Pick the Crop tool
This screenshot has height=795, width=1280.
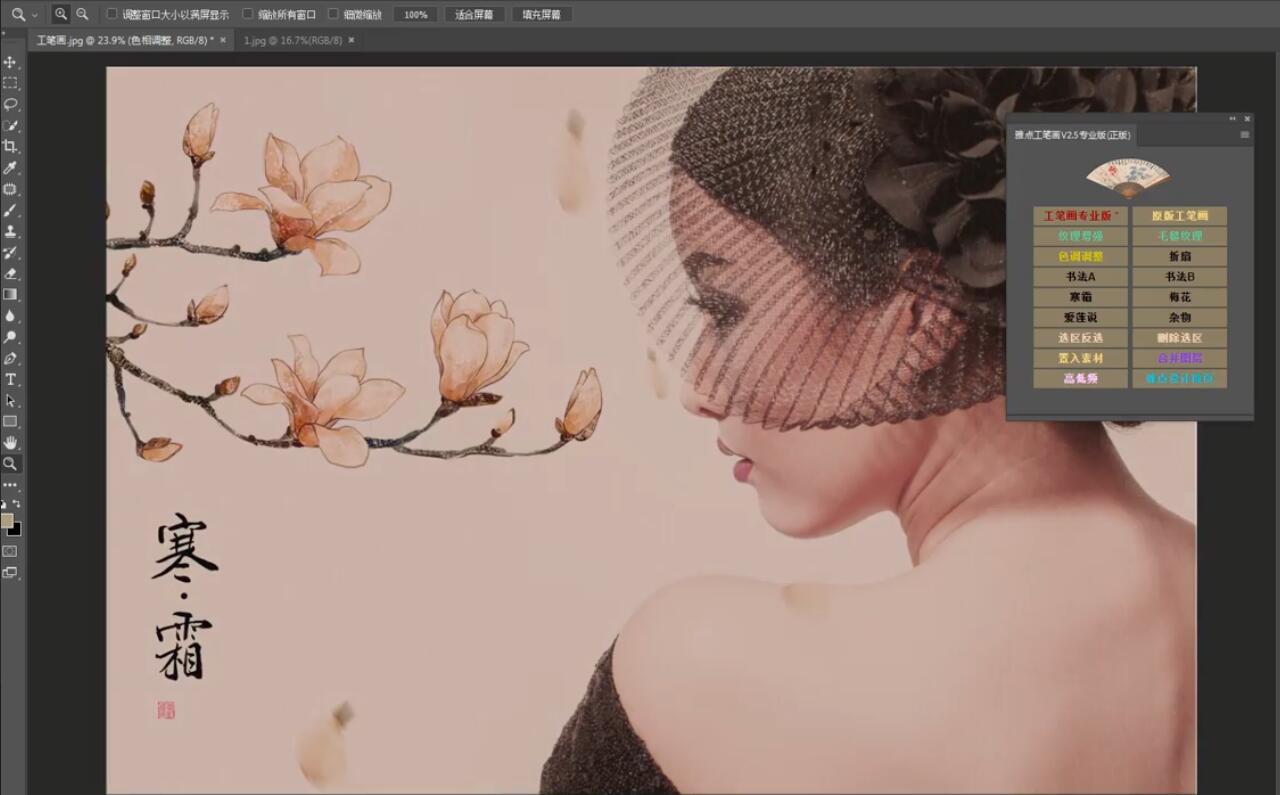(10, 146)
